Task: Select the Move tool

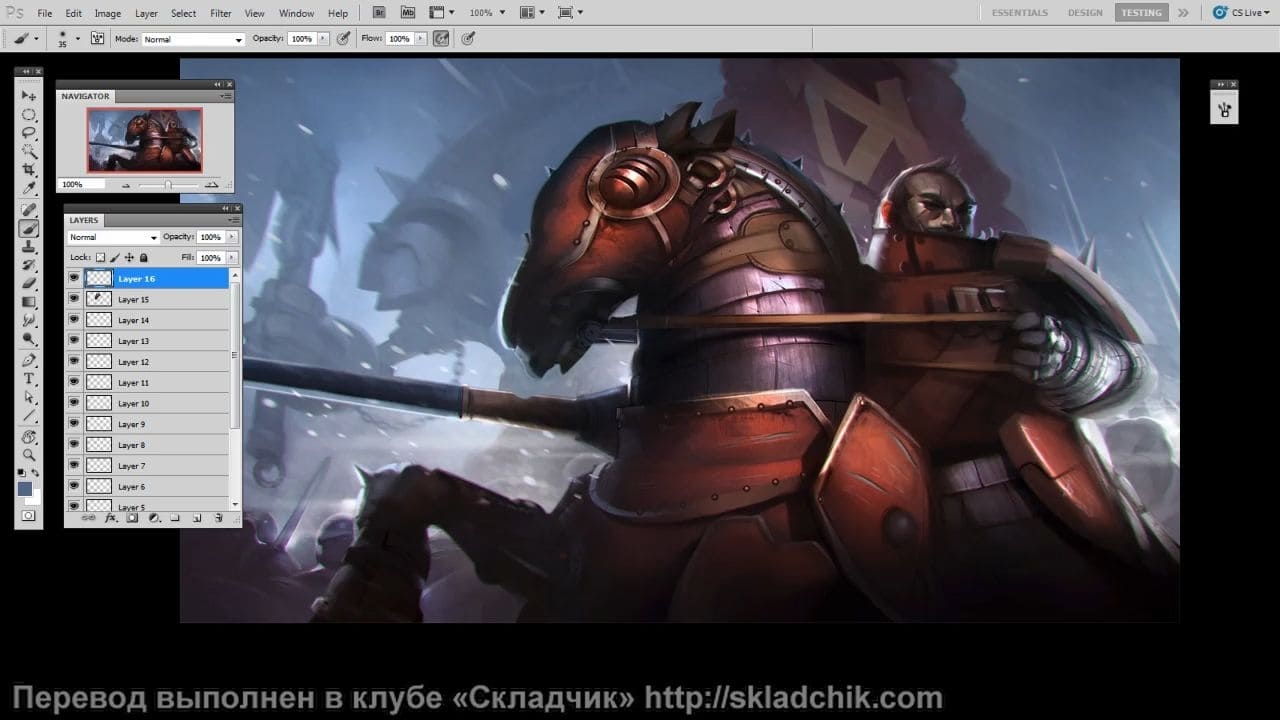Action: coord(29,95)
